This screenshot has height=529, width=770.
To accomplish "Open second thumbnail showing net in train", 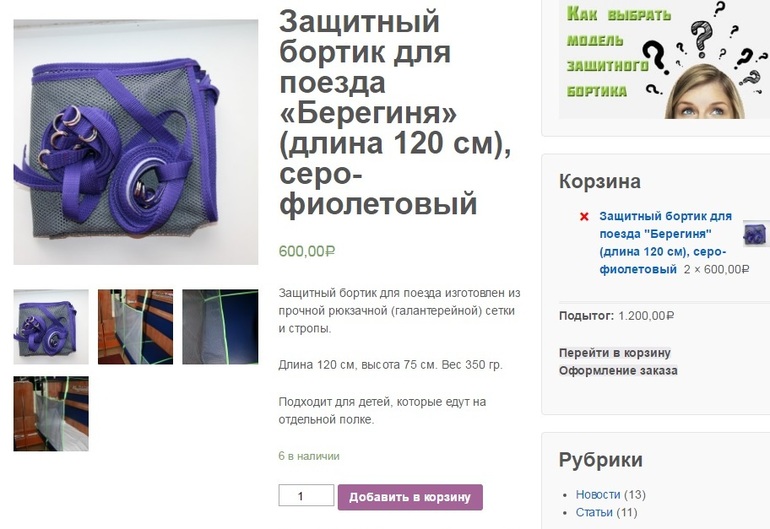I will [x=136, y=327].
